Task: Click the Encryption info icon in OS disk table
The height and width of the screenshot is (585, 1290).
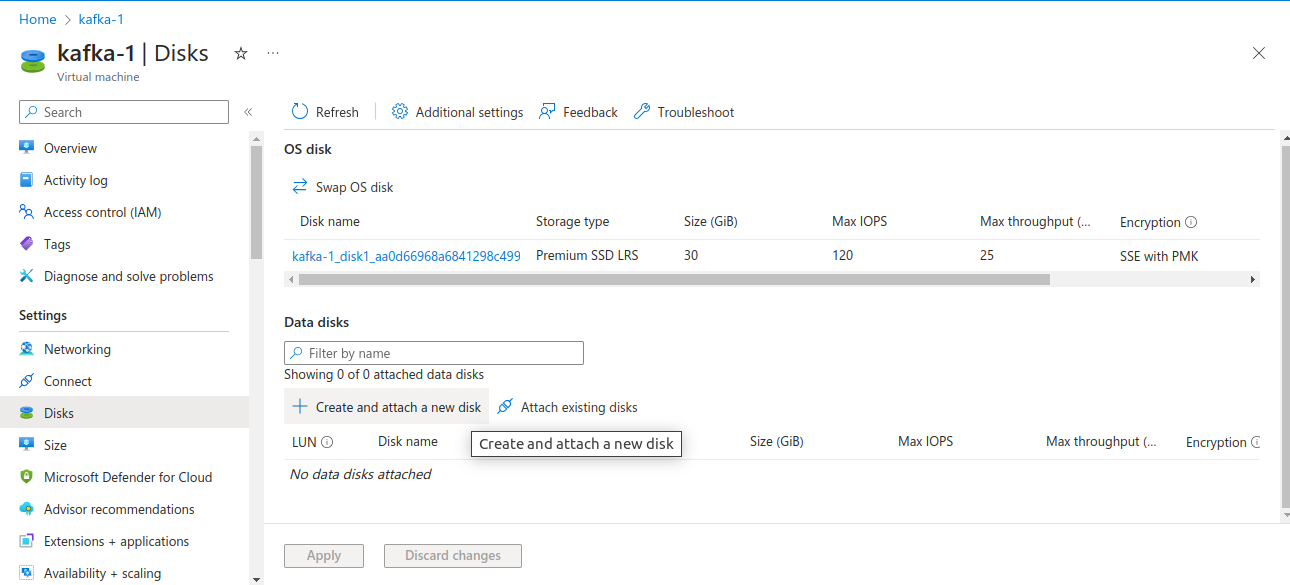Action: [x=1191, y=221]
